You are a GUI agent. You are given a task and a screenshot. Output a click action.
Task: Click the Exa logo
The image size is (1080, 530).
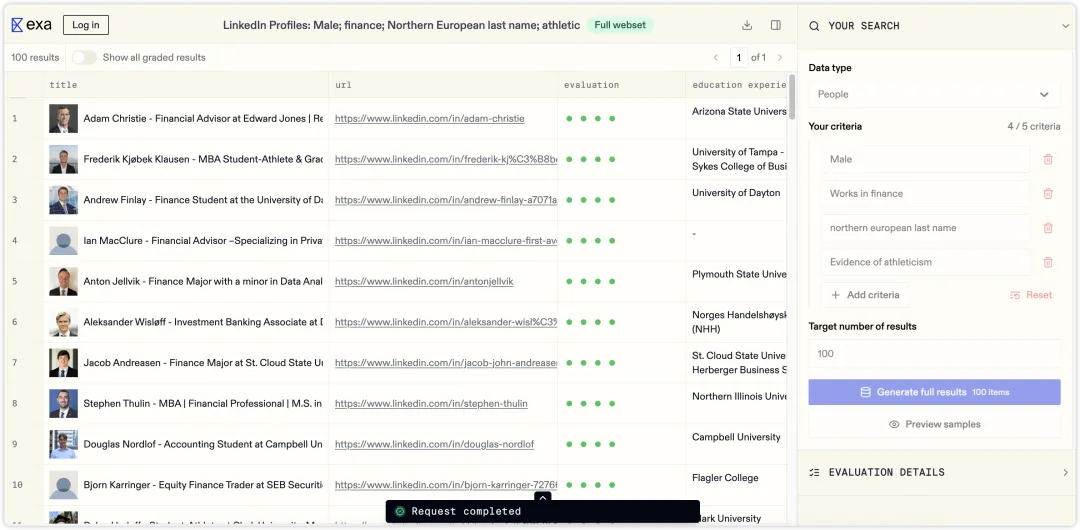32,26
